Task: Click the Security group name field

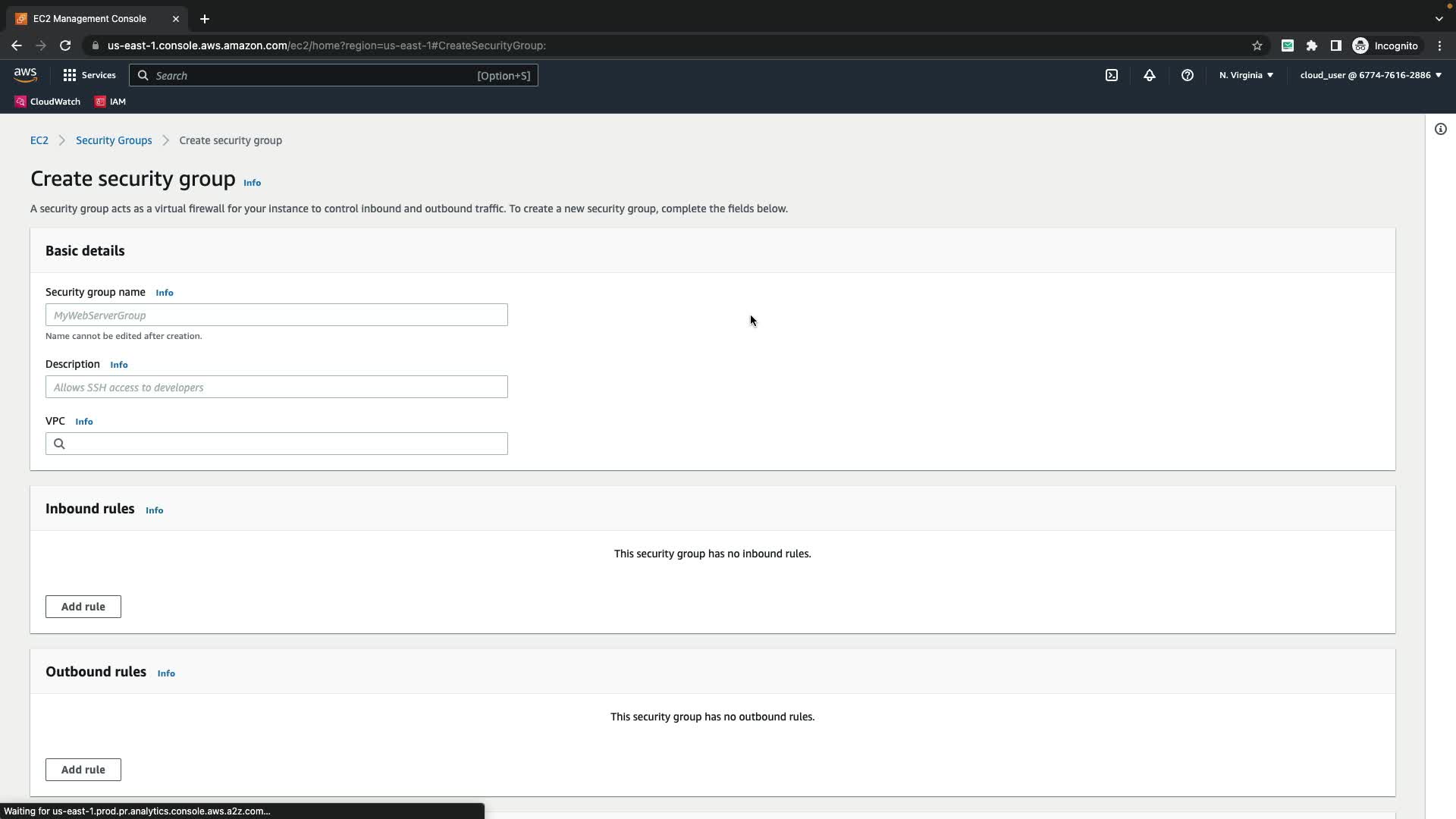Action: click(276, 315)
